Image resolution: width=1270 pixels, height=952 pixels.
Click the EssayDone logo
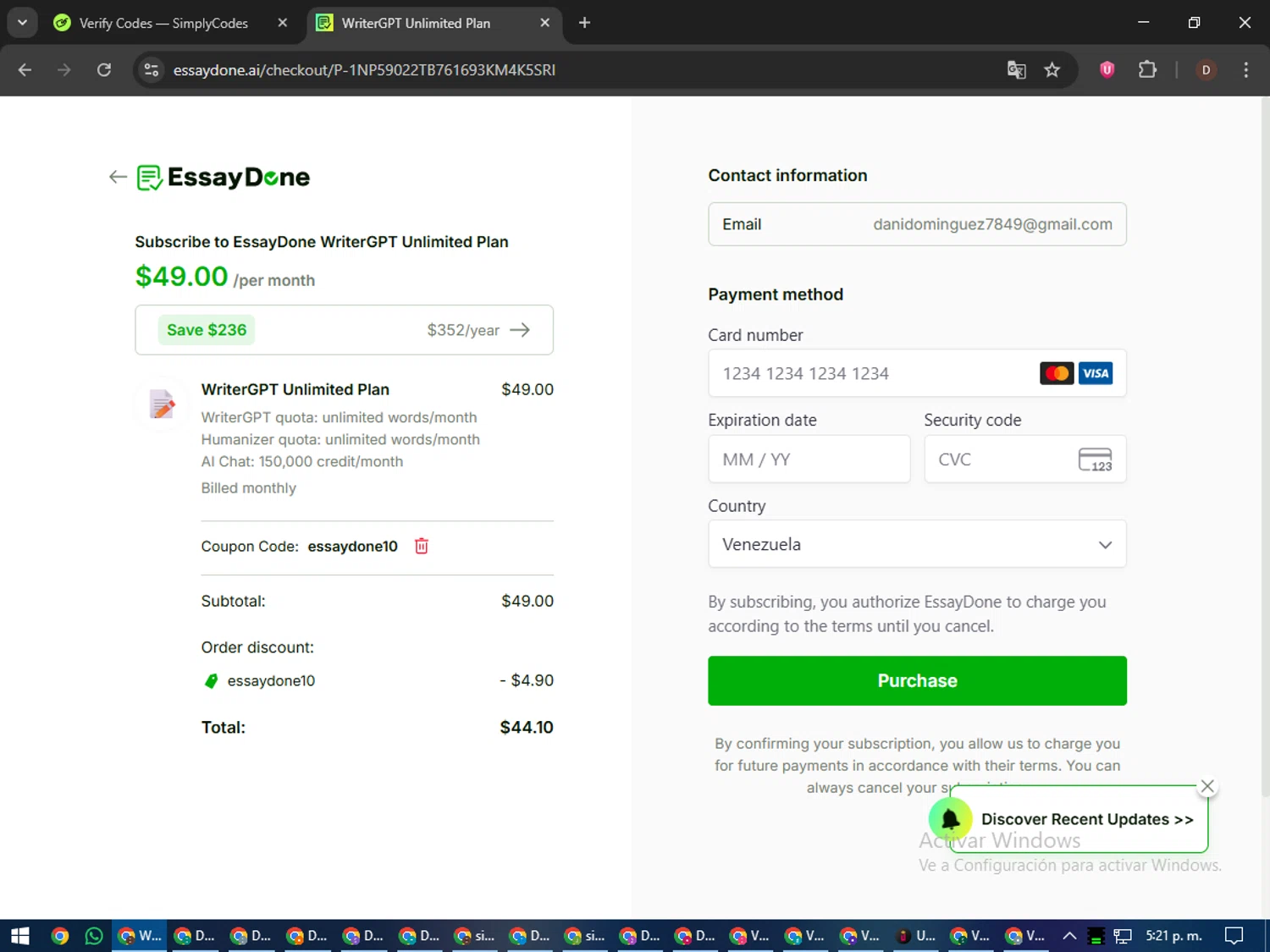224,177
